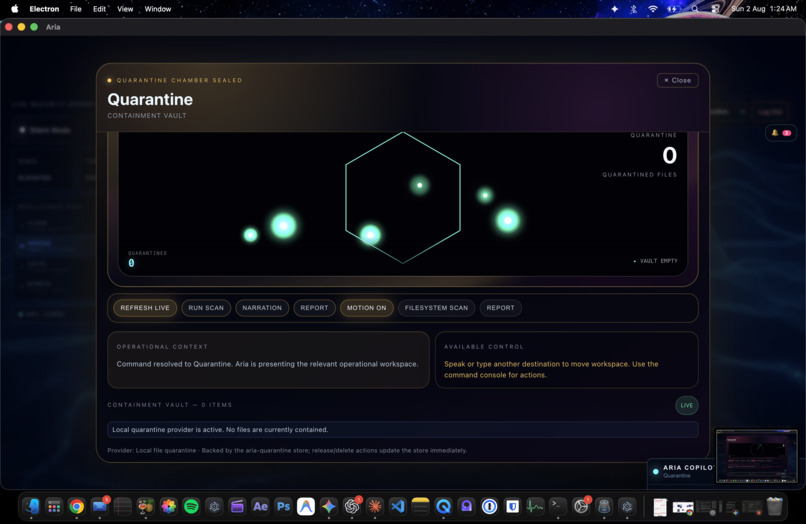Screen dimensions: 806x524
Task: Open the Apple menu
Action: tap(14, 9)
